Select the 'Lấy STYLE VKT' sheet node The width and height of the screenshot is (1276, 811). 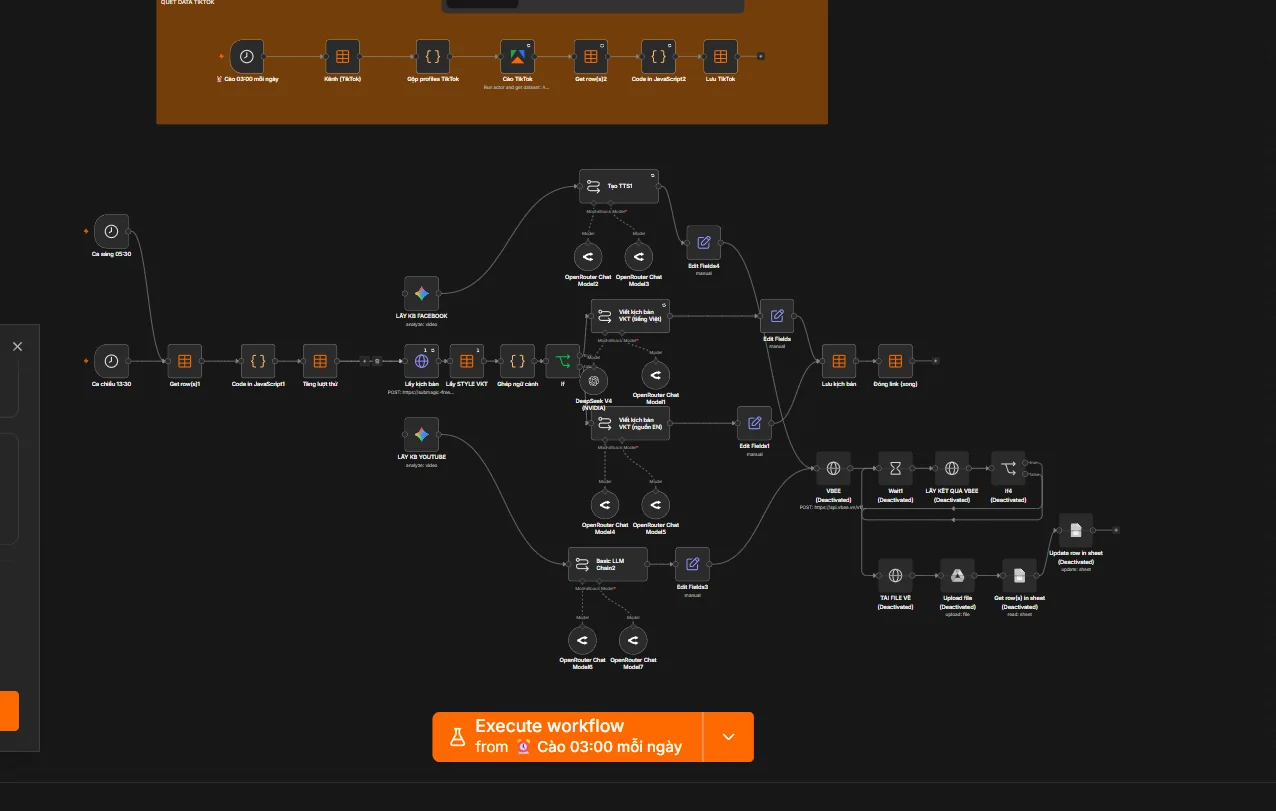click(467, 361)
